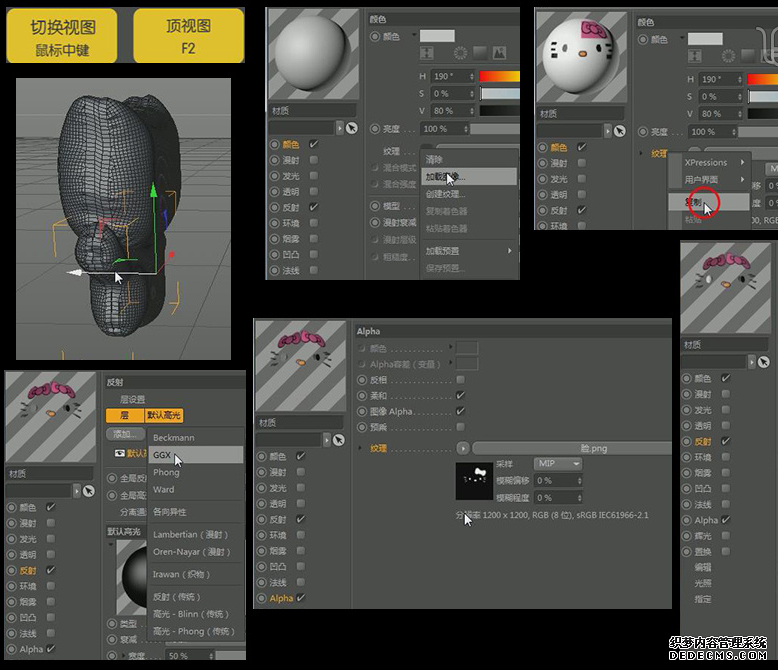The height and width of the screenshot is (670, 778).
Task: Enable the 漫射 channel checkbox in the gray sphere panel
Action: point(314,160)
